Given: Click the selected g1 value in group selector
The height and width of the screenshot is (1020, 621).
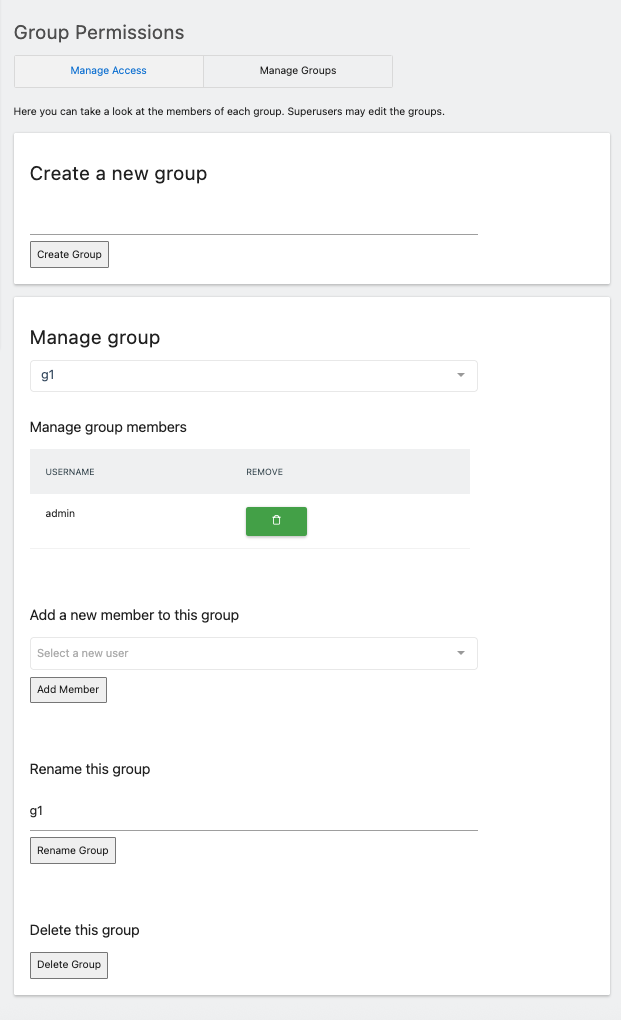Looking at the screenshot, I should point(47,376).
